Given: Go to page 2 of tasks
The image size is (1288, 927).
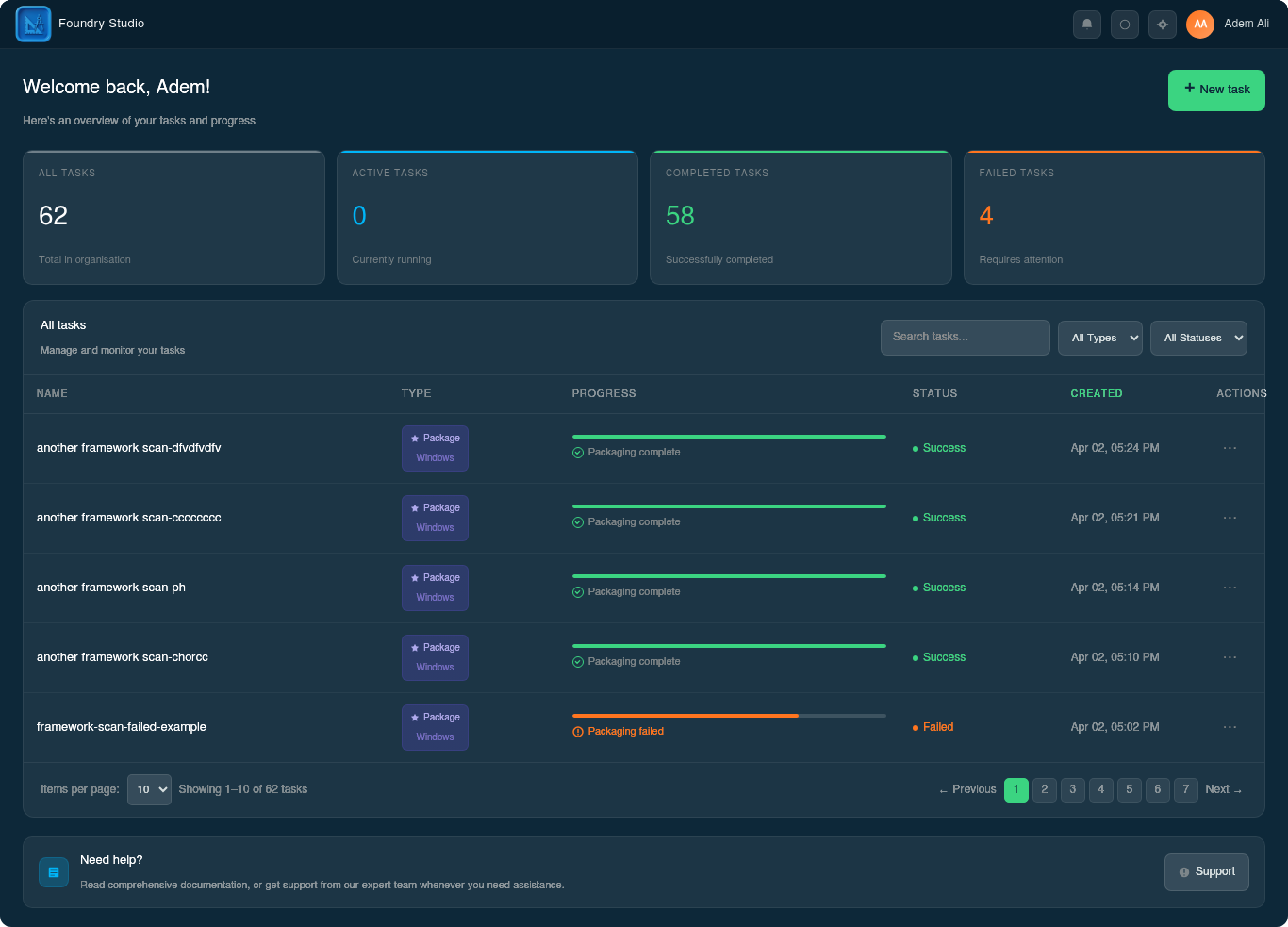Looking at the screenshot, I should [1045, 790].
